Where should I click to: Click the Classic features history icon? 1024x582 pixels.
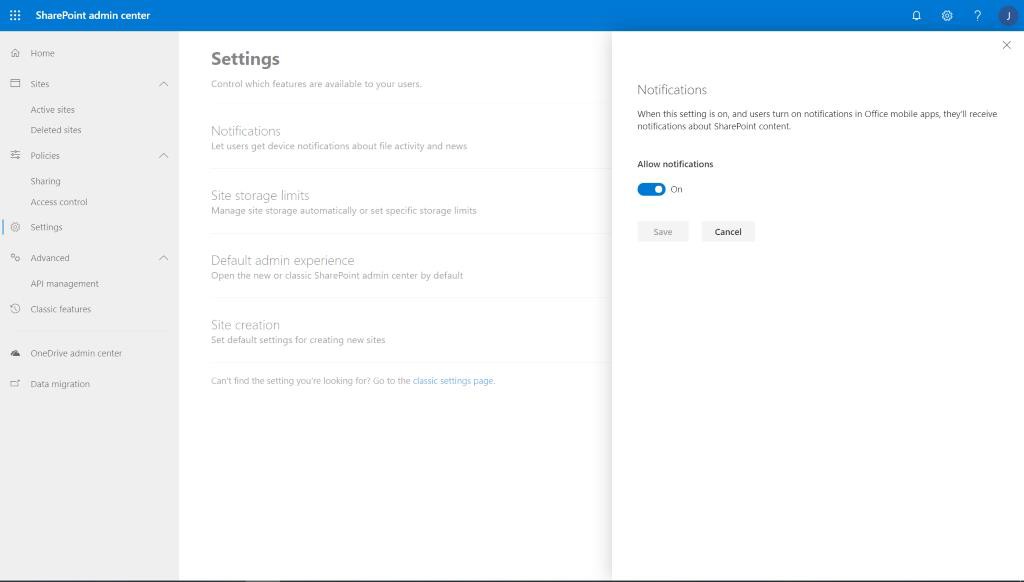coord(15,308)
